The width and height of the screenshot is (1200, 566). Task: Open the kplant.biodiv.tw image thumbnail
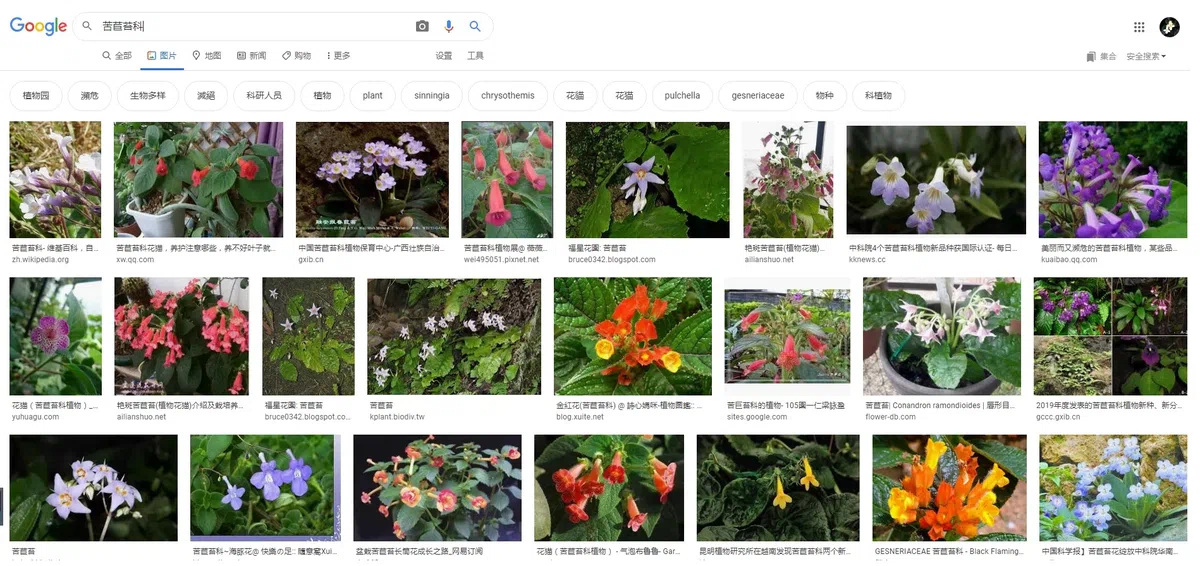click(x=454, y=336)
